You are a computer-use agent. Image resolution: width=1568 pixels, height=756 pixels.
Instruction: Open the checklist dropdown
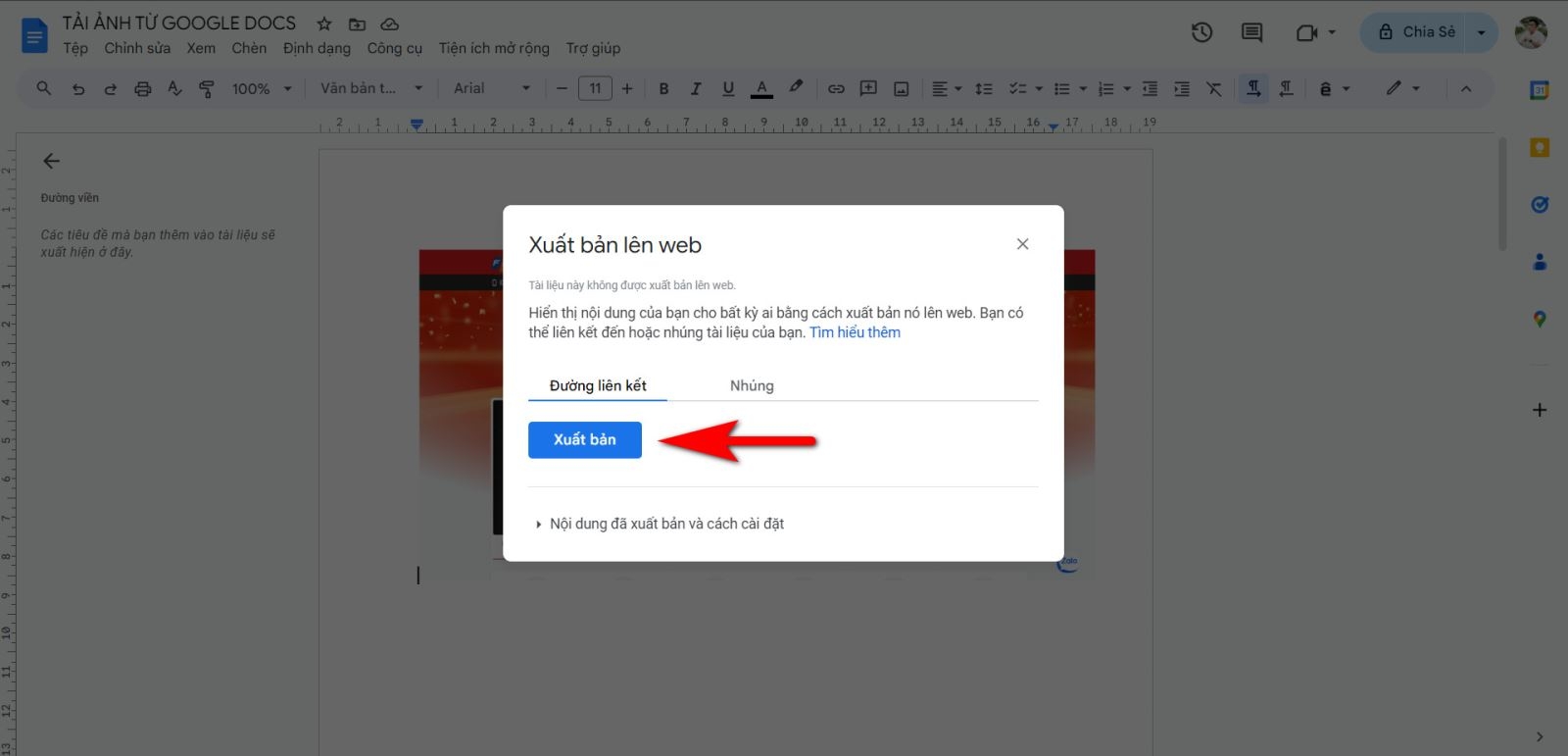(x=1026, y=88)
